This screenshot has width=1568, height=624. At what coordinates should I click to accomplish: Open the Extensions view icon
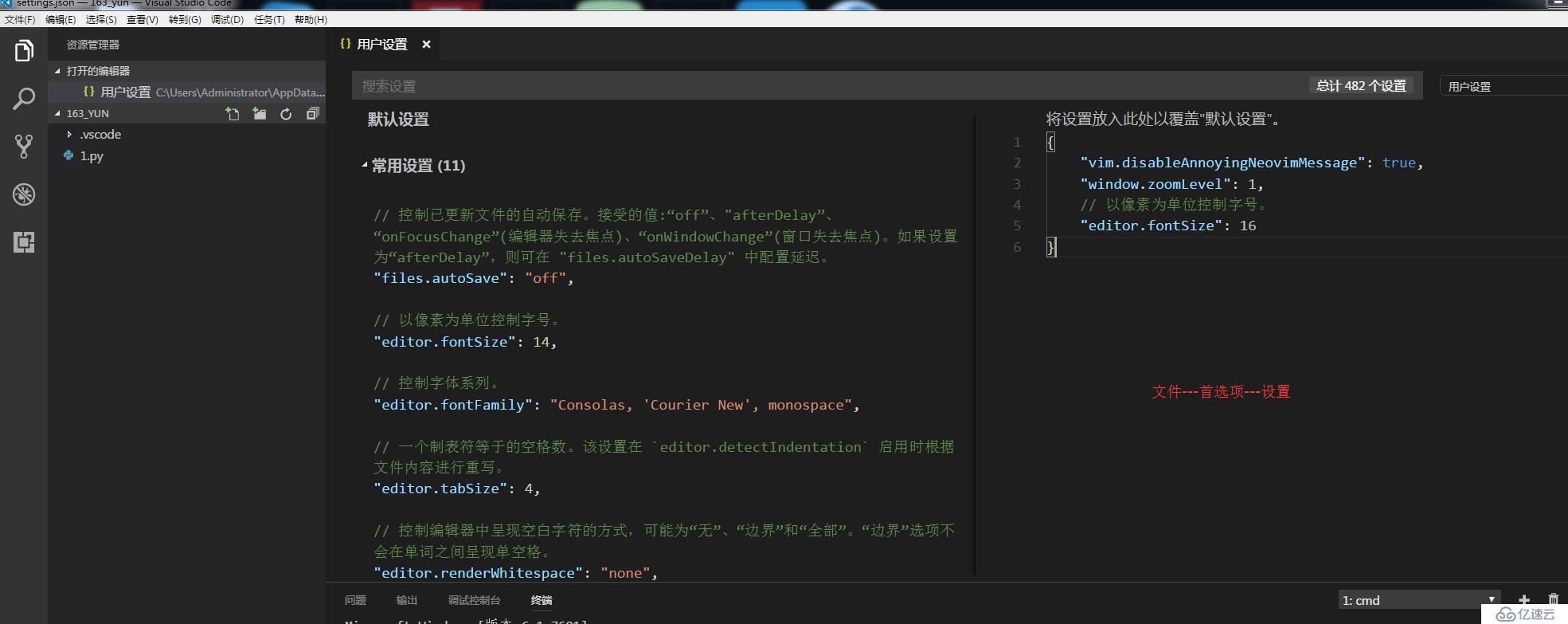(x=24, y=242)
